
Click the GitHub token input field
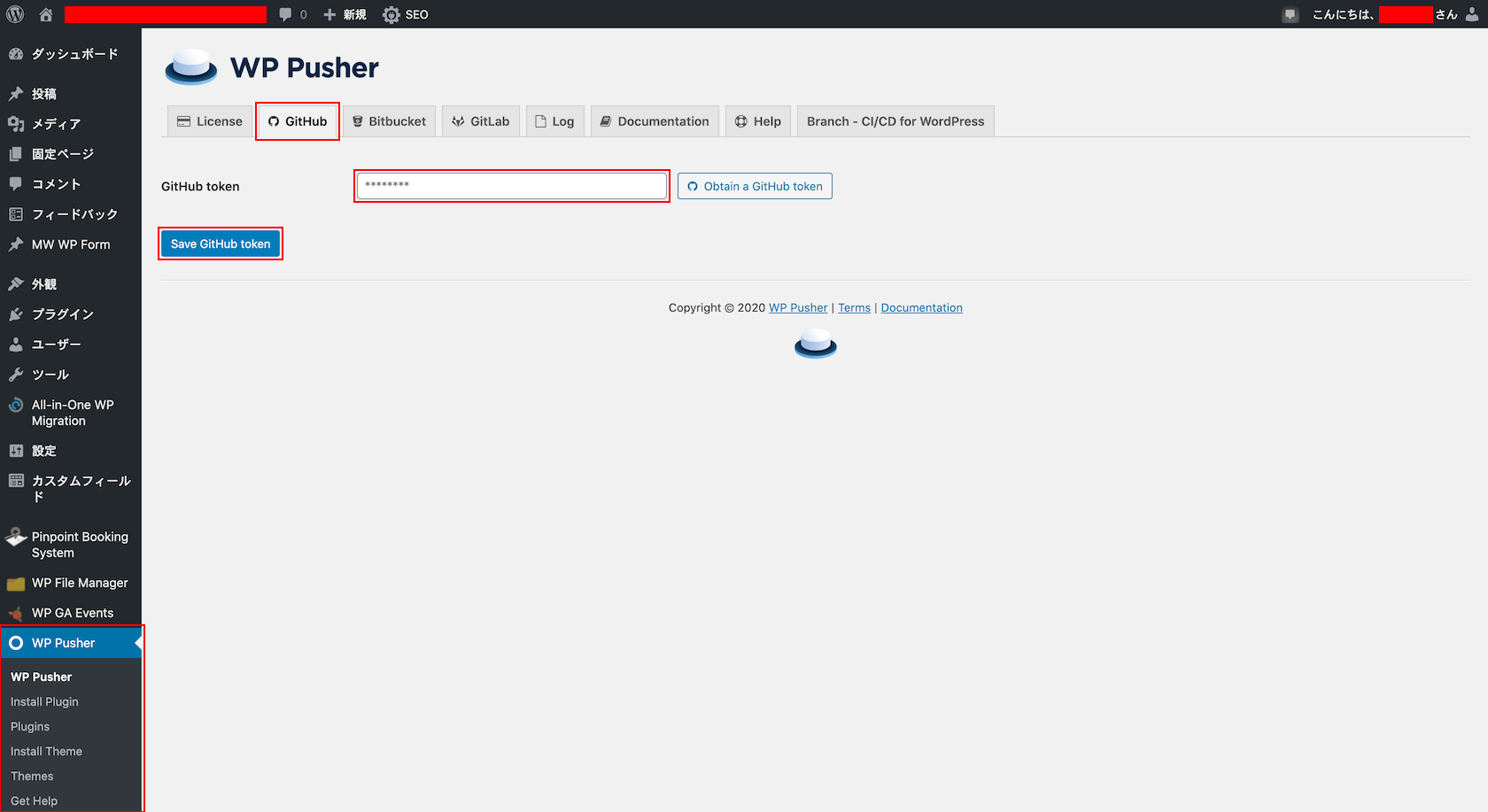click(x=511, y=185)
